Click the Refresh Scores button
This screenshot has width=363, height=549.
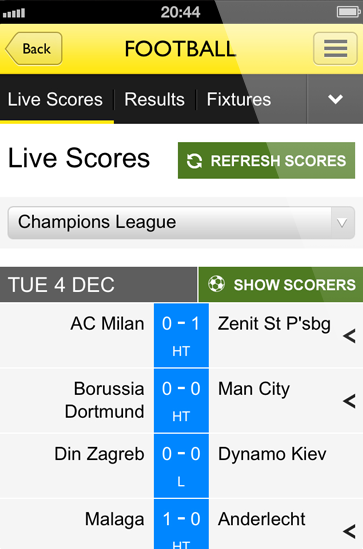pyautogui.click(x=266, y=161)
